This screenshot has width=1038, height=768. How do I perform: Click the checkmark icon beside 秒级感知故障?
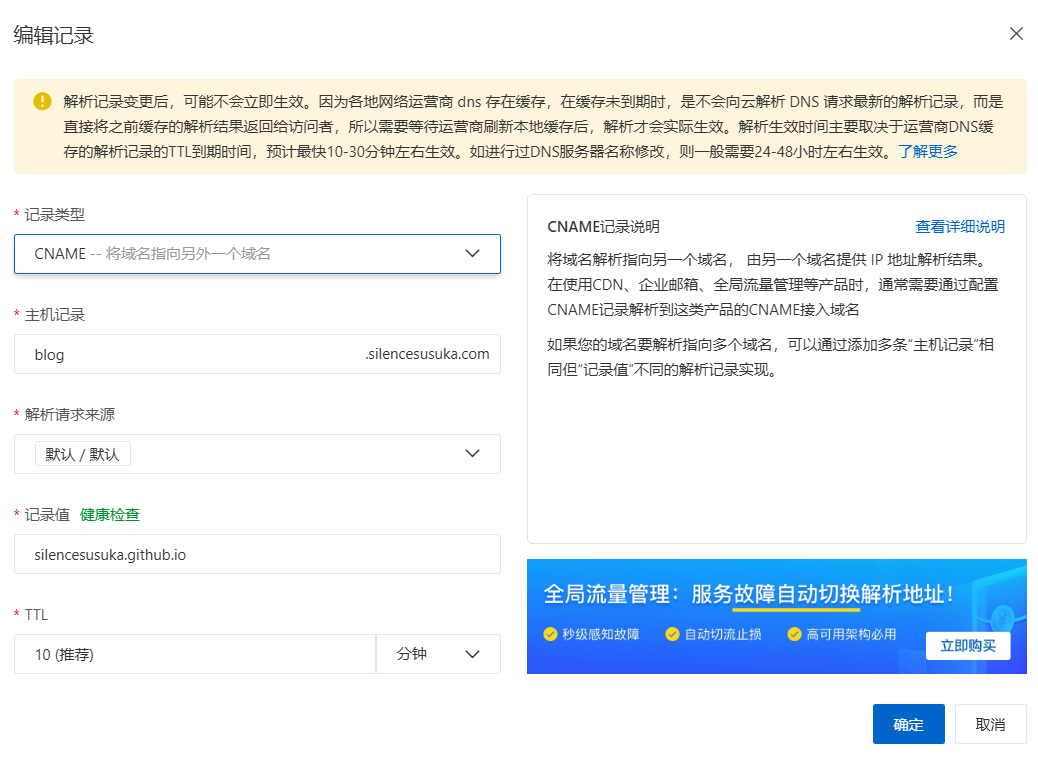[x=550, y=634]
